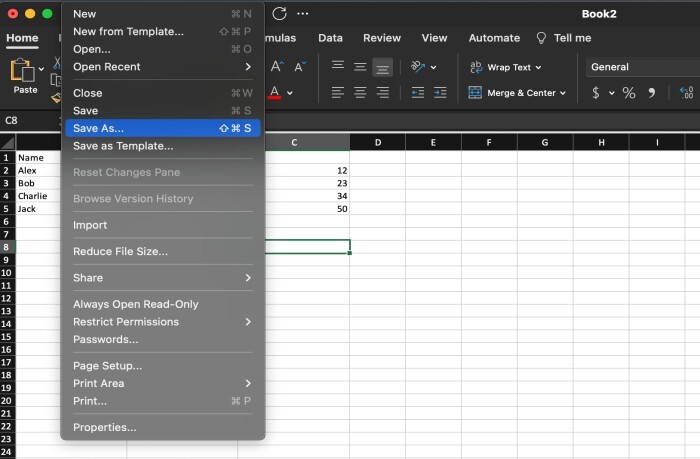Viewport: 700px width, 459px height.
Task: Click the red font color swatch
Action: [x=275, y=93]
